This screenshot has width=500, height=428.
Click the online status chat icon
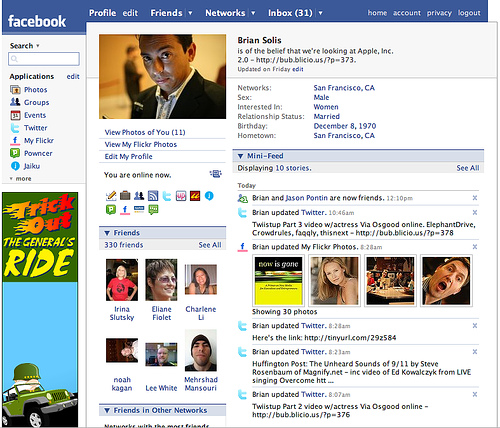coord(216,174)
